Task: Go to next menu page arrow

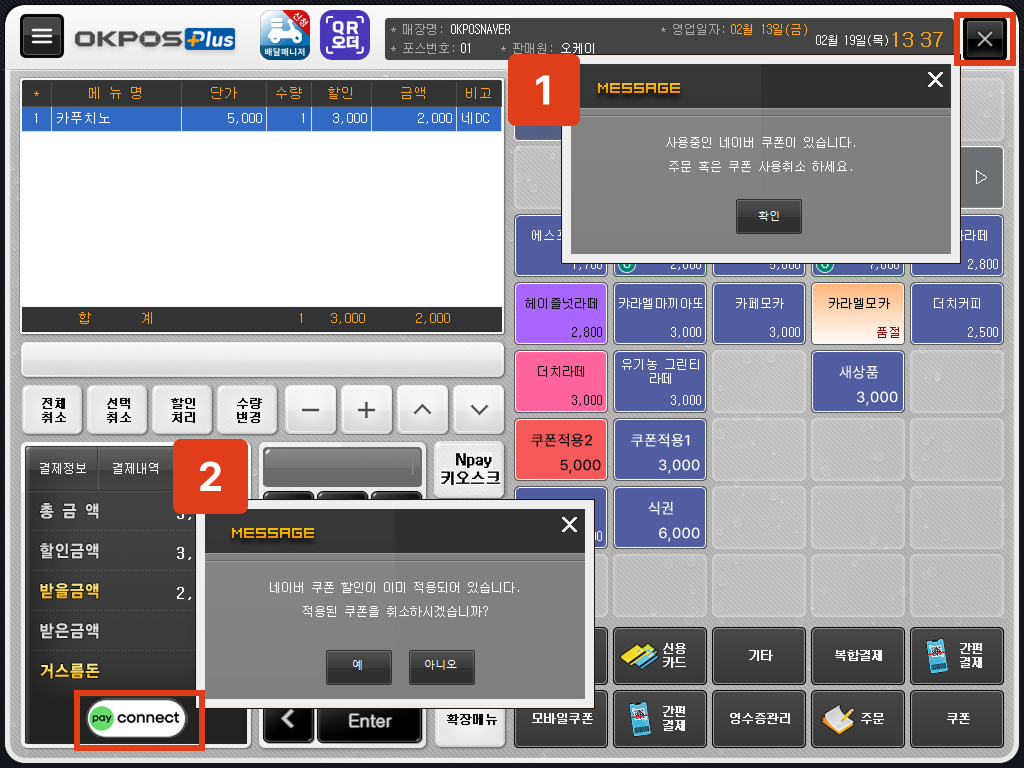Action: [980, 177]
